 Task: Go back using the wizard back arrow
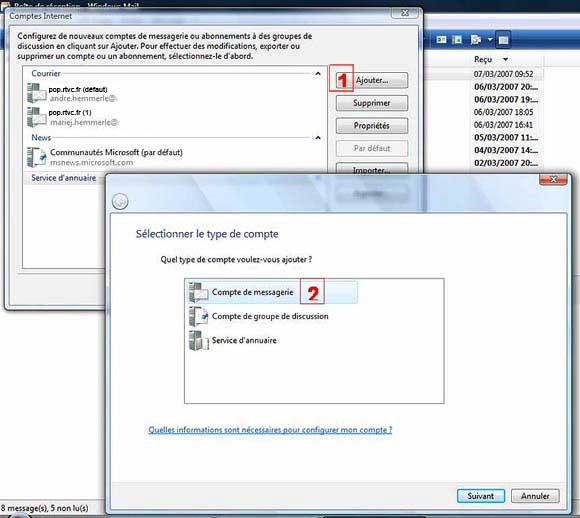pos(120,202)
